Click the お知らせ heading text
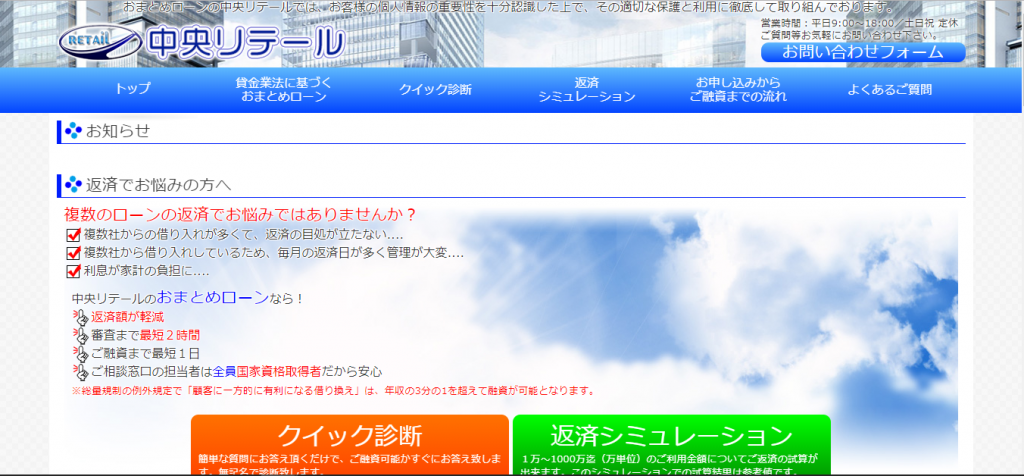The image size is (1024, 476). coord(118,131)
